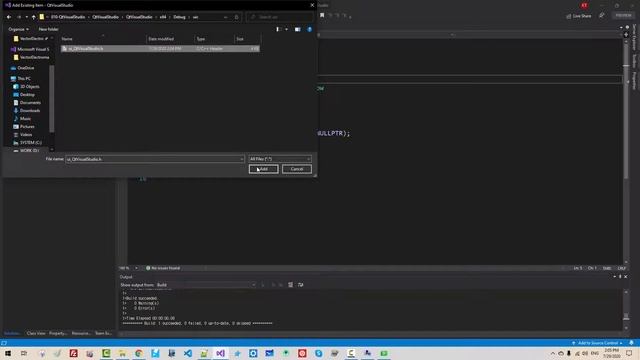640x360 pixels.
Task: Open Desktop in navigation pane
Action: pyautogui.click(x=24, y=95)
